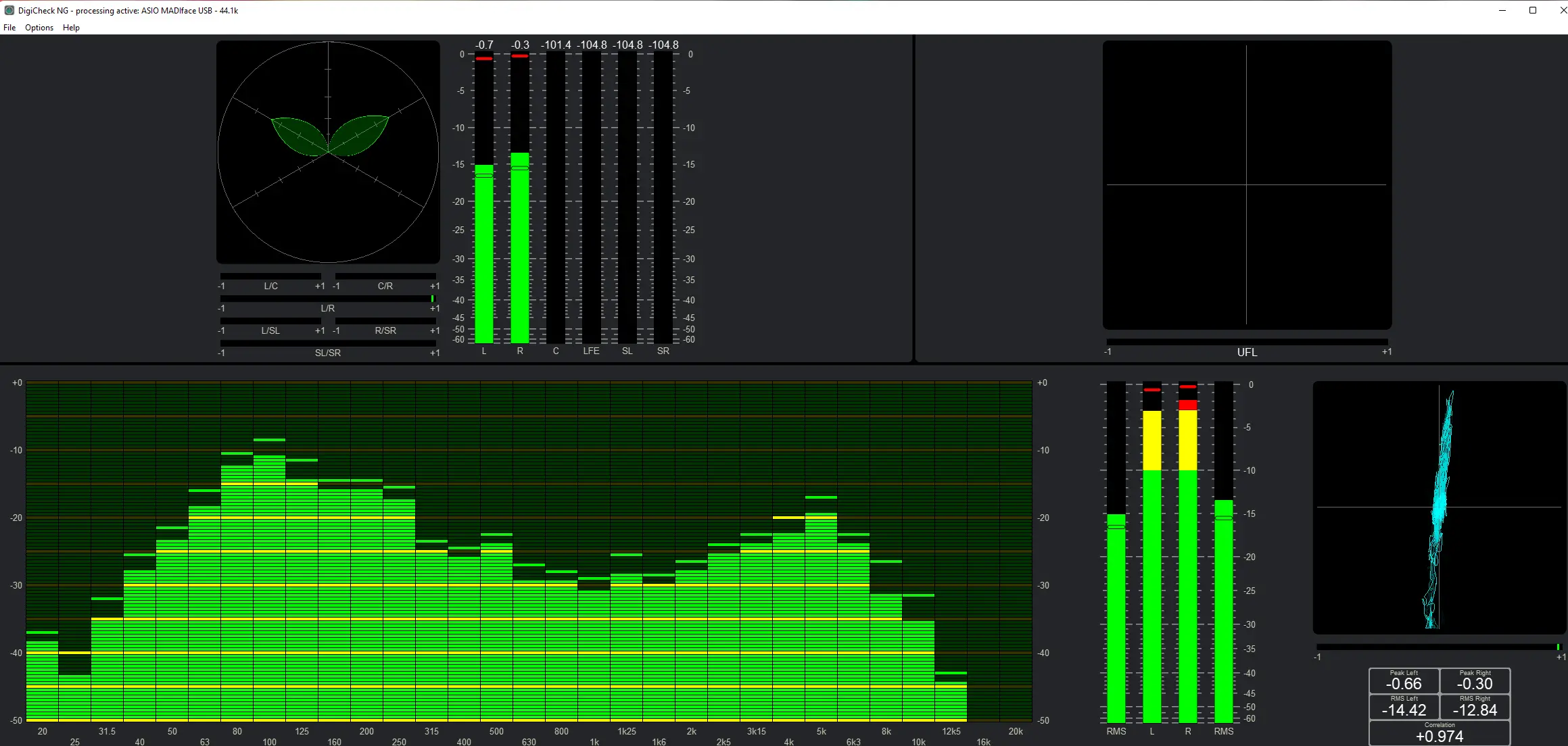The image size is (1568, 746).
Task: Click the SL/SR correlation bar
Action: (x=327, y=343)
